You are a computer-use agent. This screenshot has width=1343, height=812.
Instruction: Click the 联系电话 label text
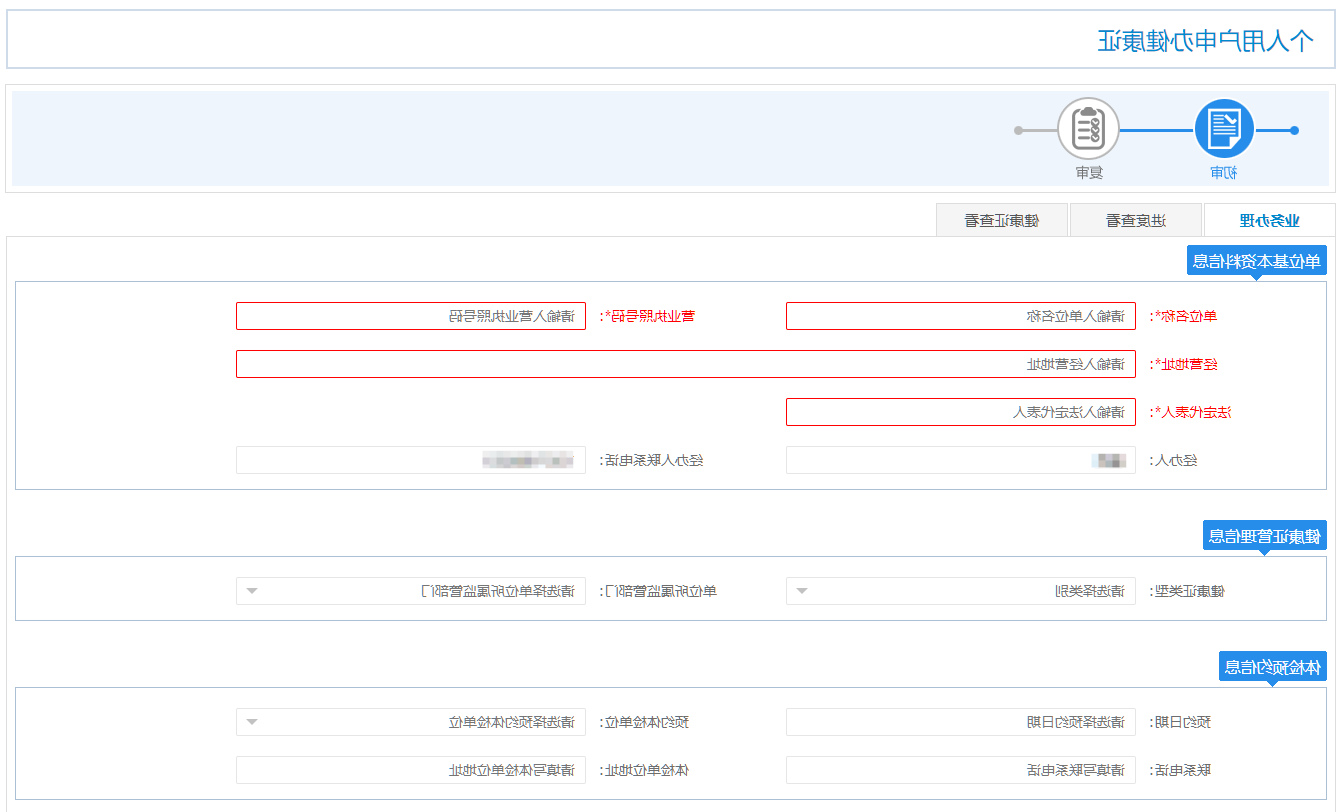click(1181, 771)
